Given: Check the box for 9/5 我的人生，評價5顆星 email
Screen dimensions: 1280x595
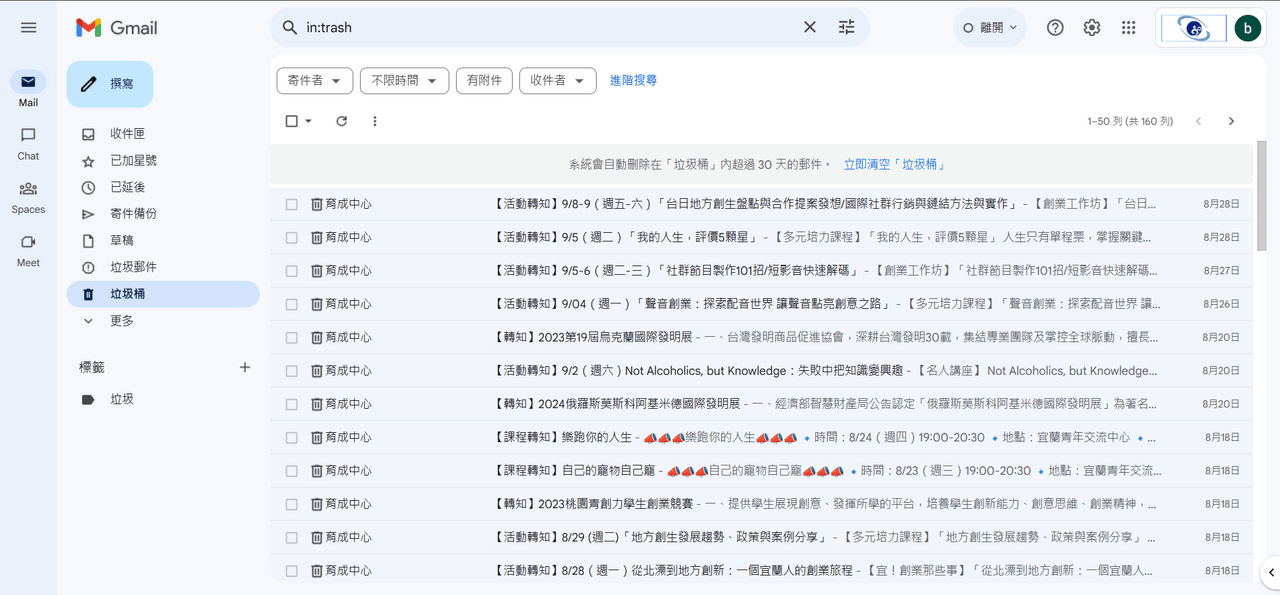Looking at the screenshot, I should click(x=292, y=237).
